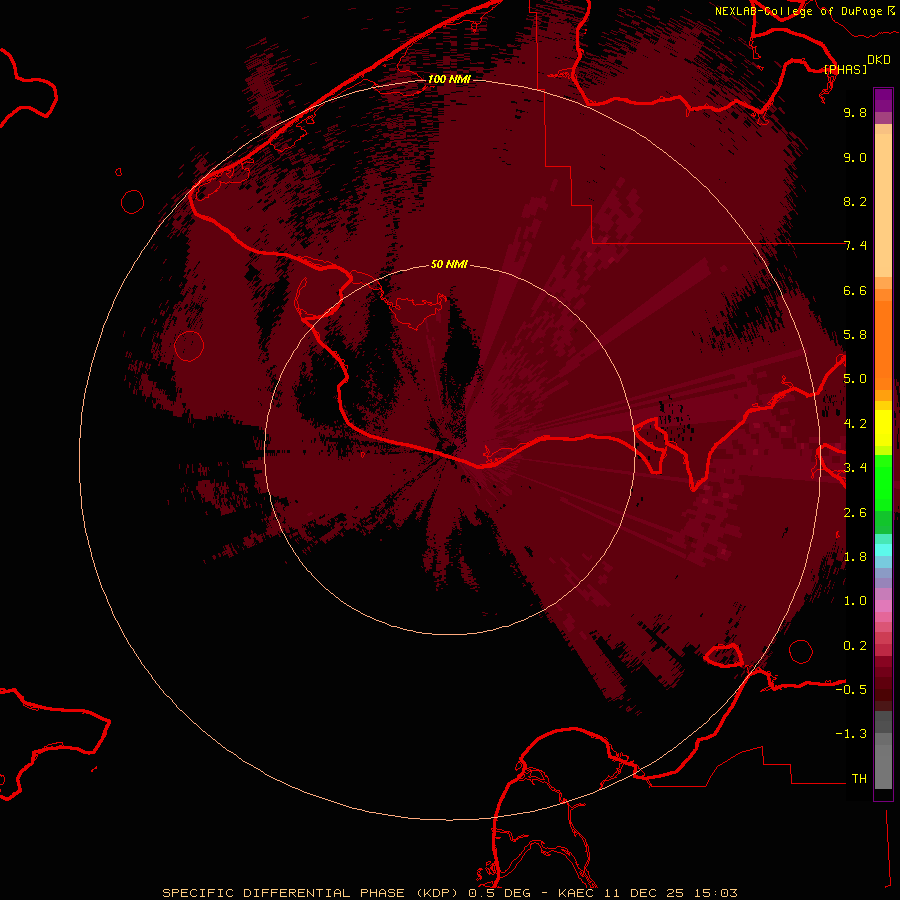This screenshot has height=900, width=900.
Task: Click the -0.5 scale value
Action: [851, 690]
